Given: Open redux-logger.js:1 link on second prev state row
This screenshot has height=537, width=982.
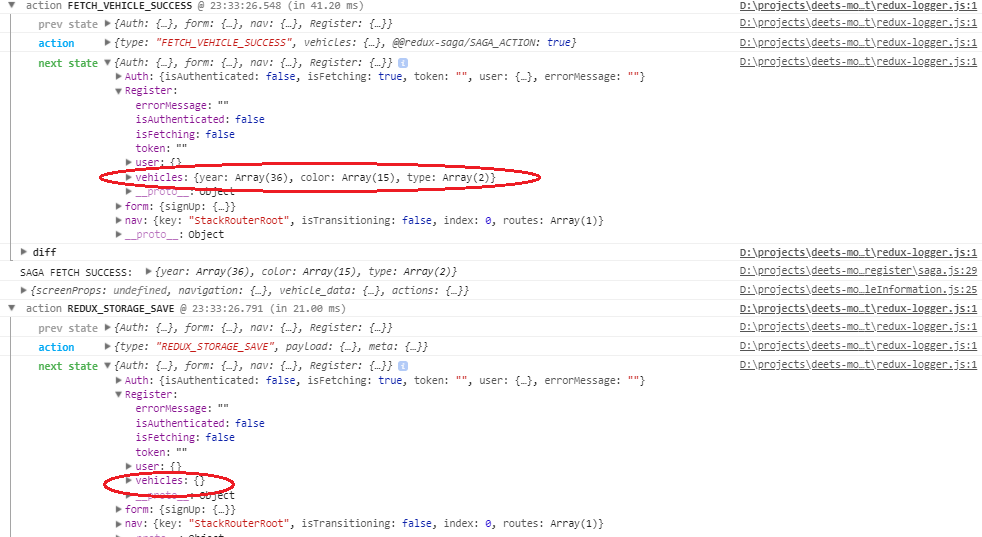Looking at the screenshot, I should (858, 327).
